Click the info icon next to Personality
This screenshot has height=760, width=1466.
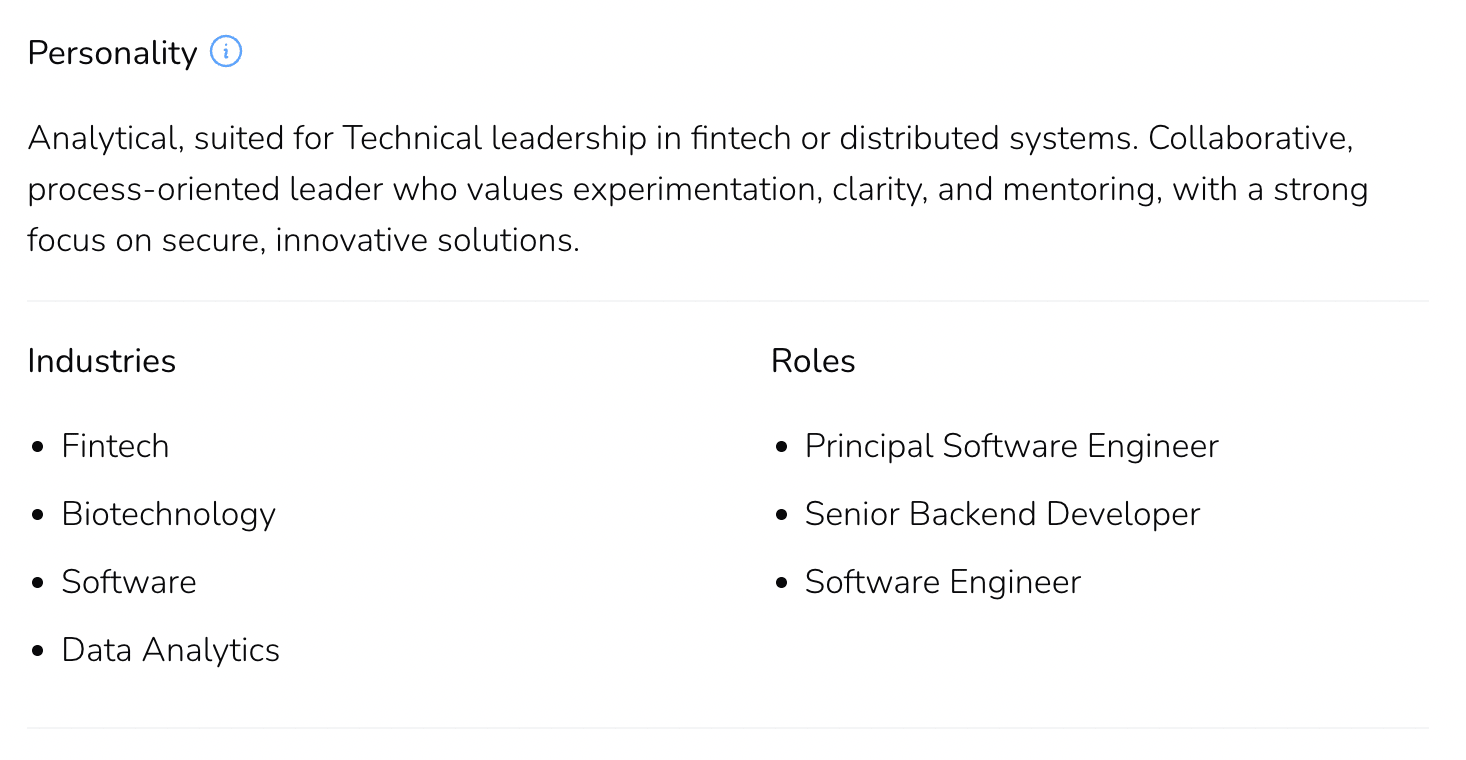(226, 51)
